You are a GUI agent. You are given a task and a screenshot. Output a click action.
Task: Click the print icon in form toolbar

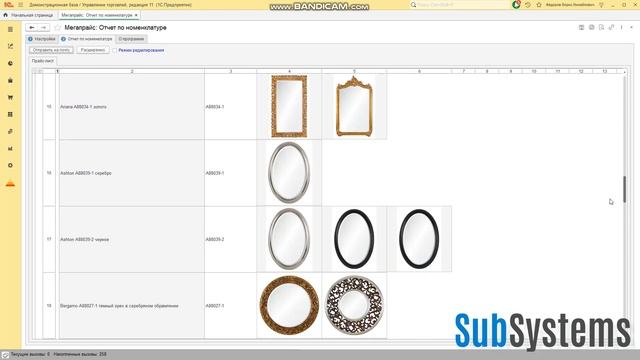click(591, 27)
